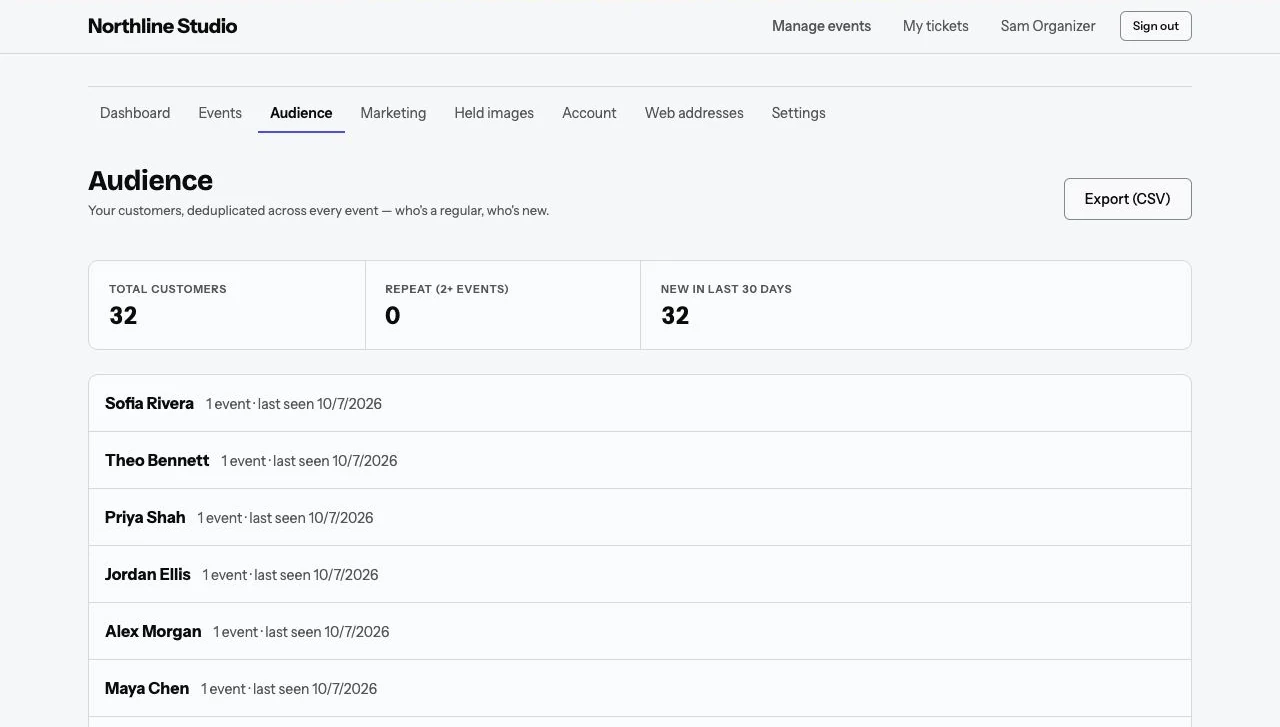
Task: Switch to the Dashboard tab
Action: point(135,113)
